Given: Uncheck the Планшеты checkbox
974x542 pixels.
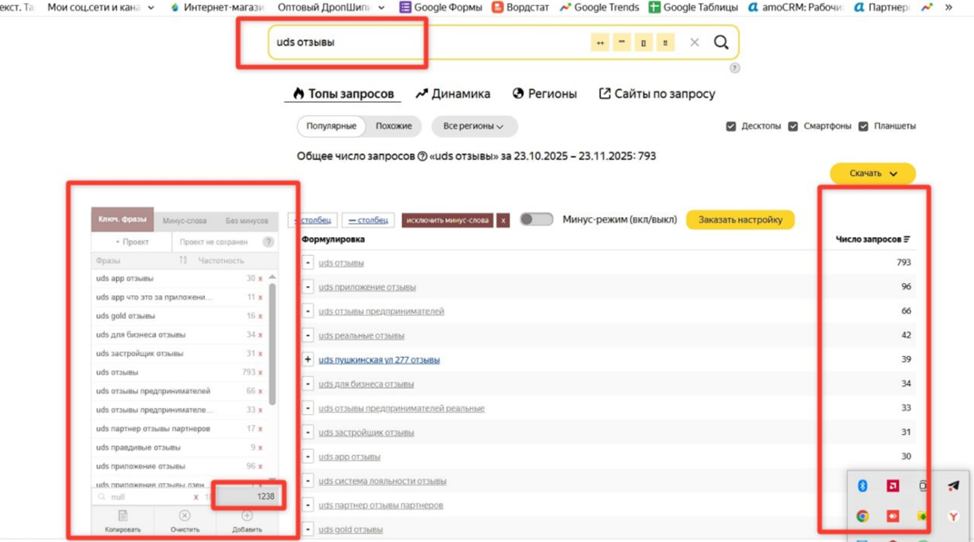Looking at the screenshot, I should click(863, 126).
